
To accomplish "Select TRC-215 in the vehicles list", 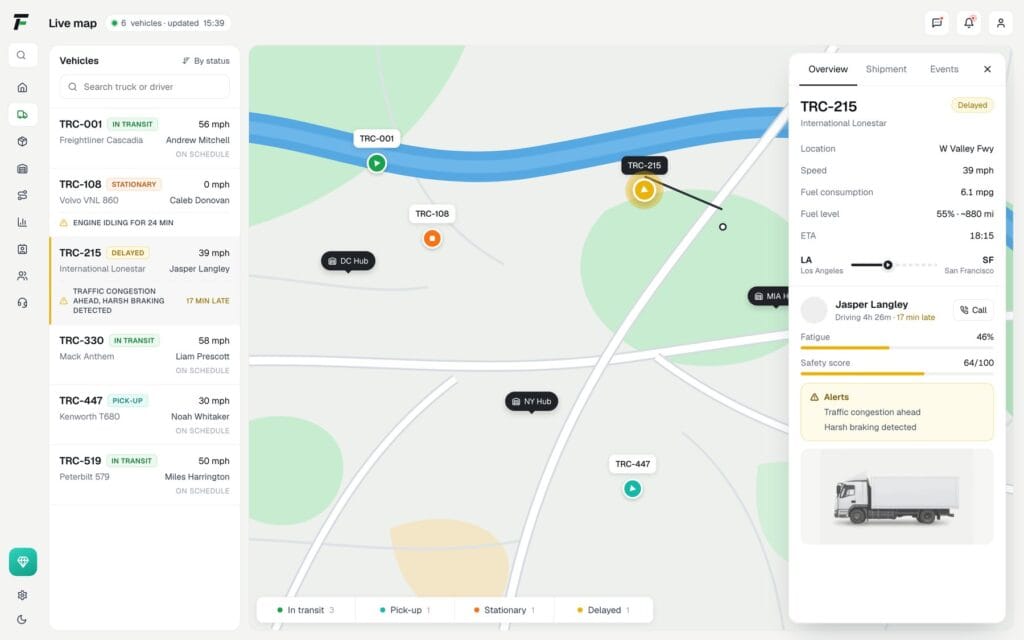I will pos(144,281).
